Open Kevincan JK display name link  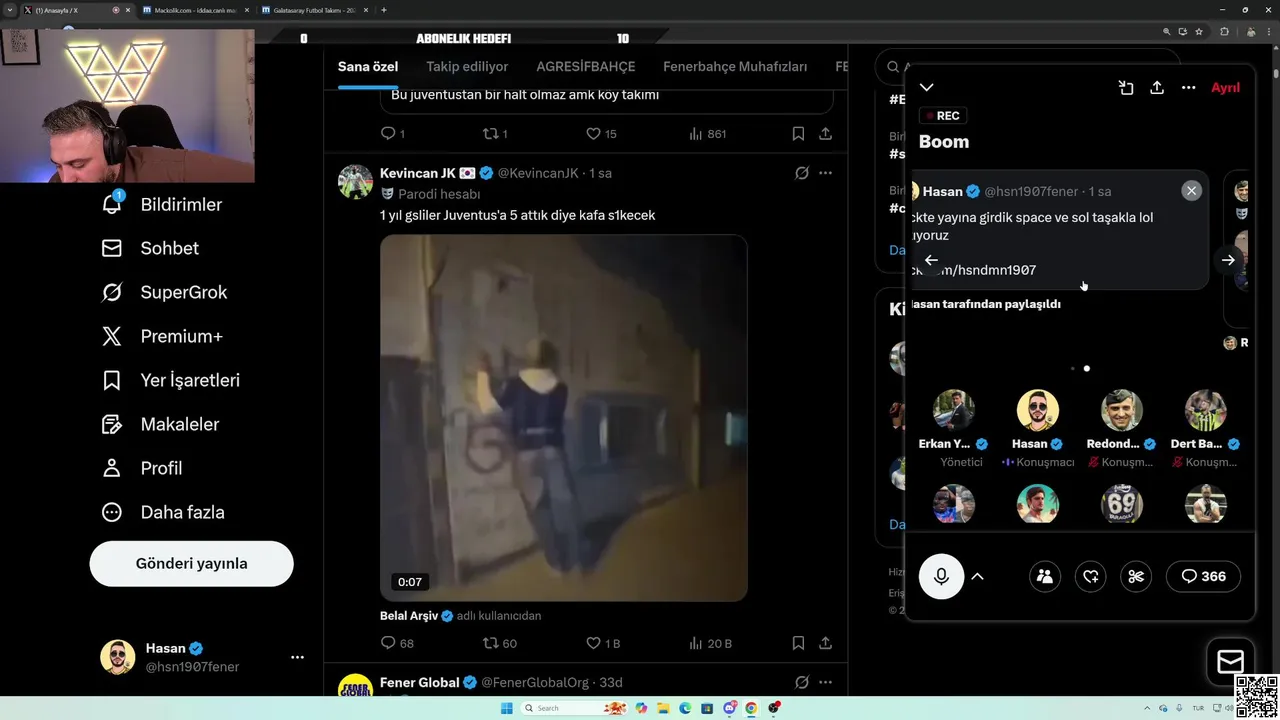pyautogui.click(x=418, y=173)
